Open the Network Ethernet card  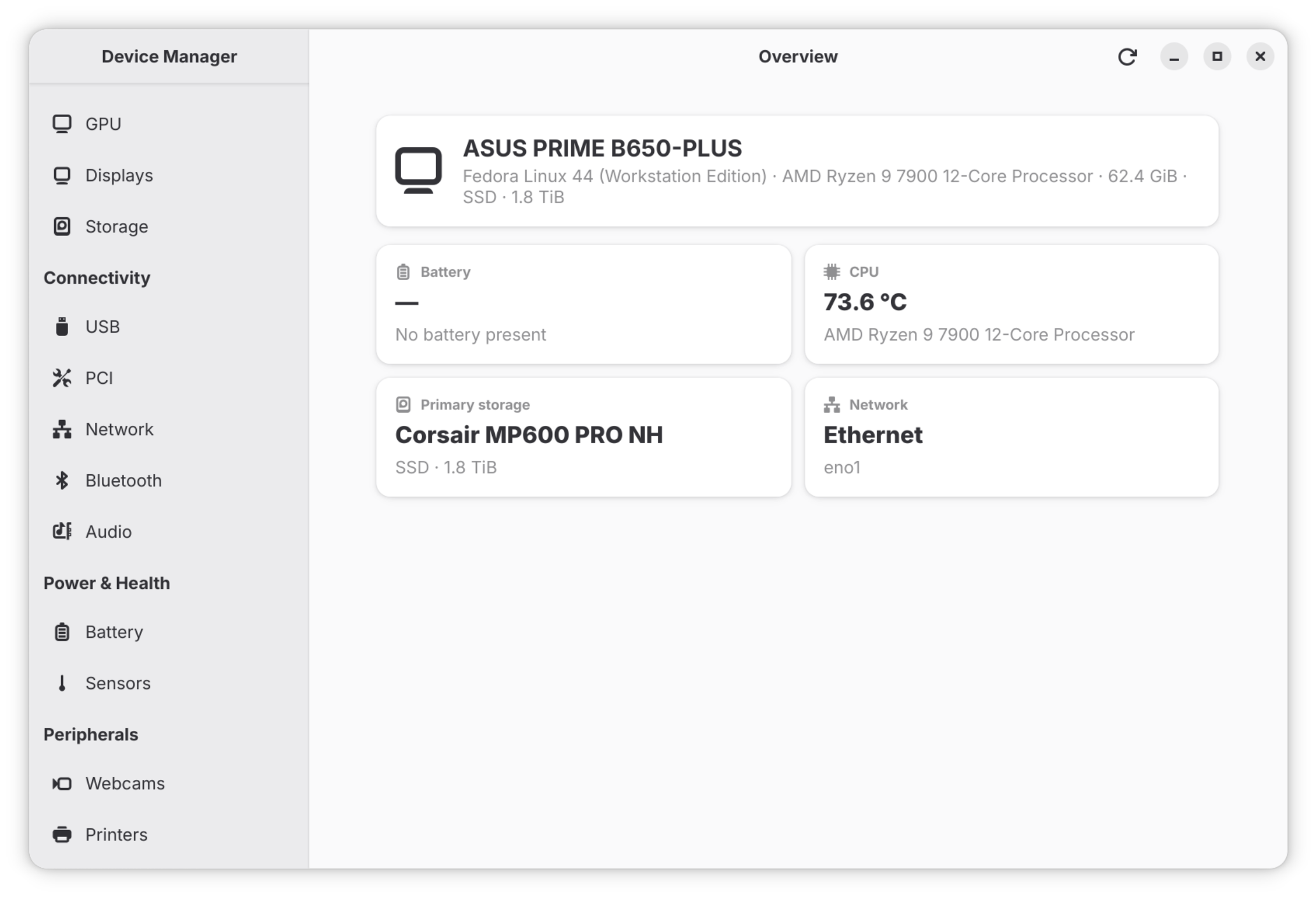(x=1011, y=437)
